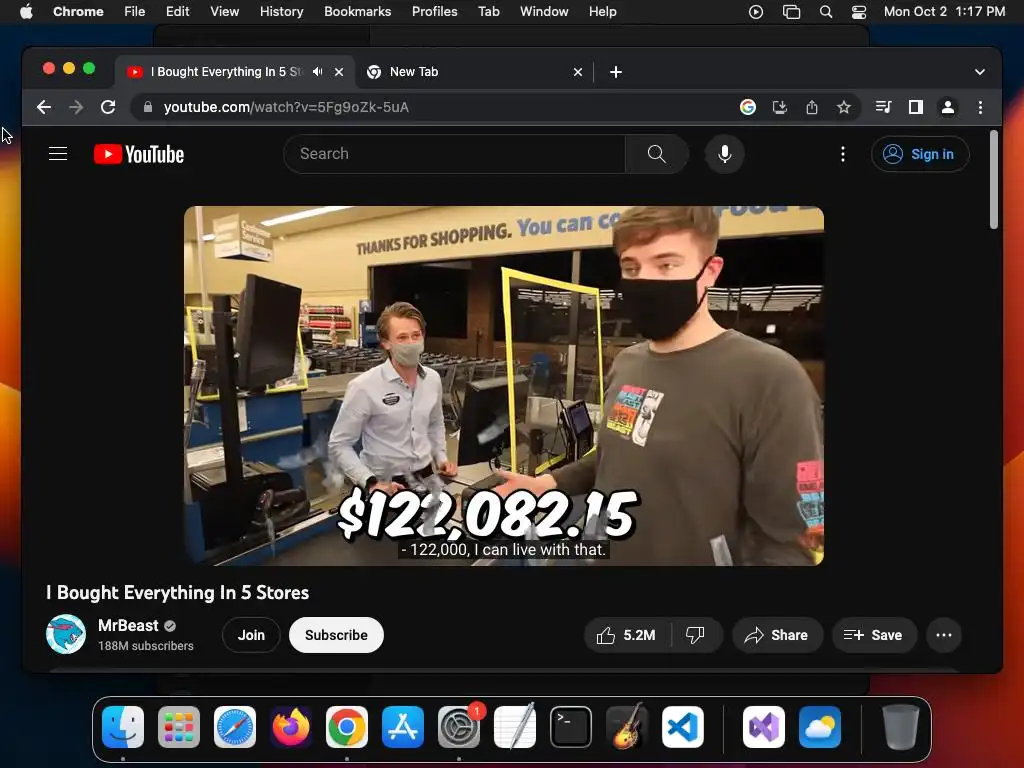
Task: Open the History menu
Action: click(x=281, y=12)
